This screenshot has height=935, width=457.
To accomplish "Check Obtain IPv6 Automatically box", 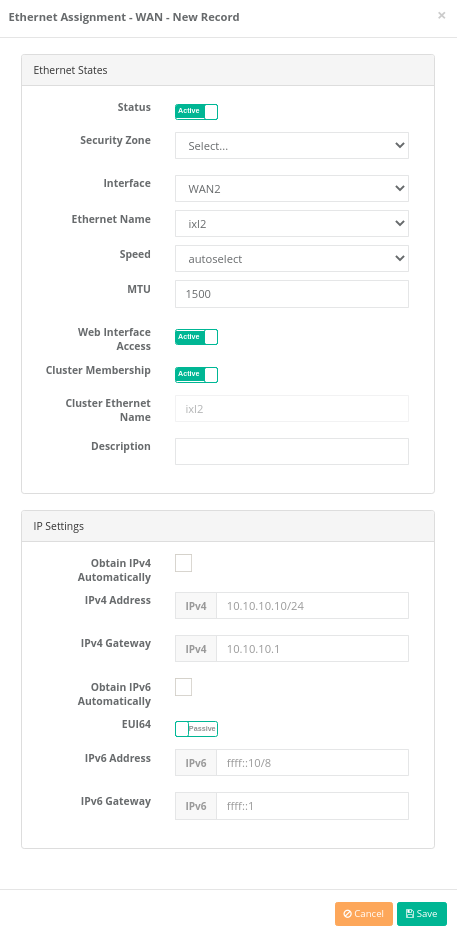I will pyautogui.click(x=183, y=687).
